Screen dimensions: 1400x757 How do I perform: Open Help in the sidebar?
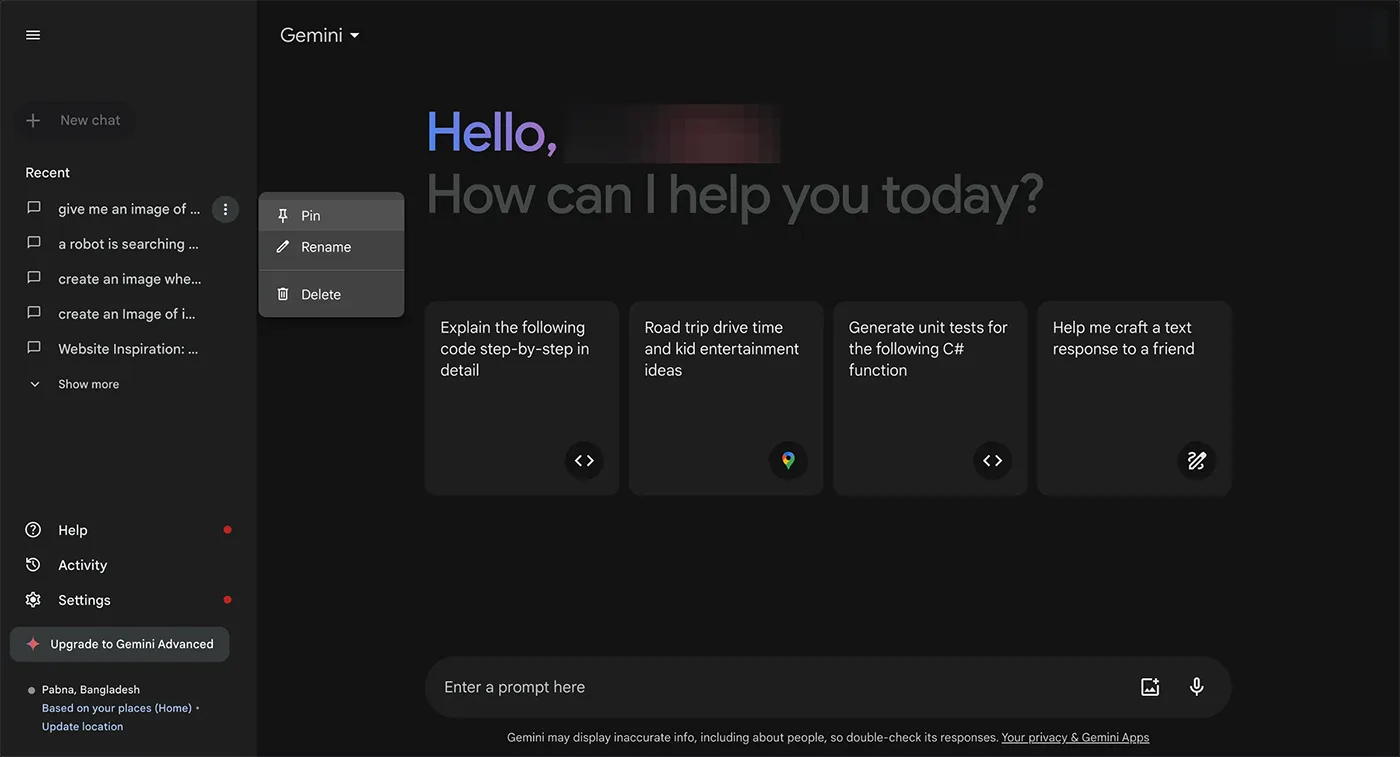click(x=128, y=530)
